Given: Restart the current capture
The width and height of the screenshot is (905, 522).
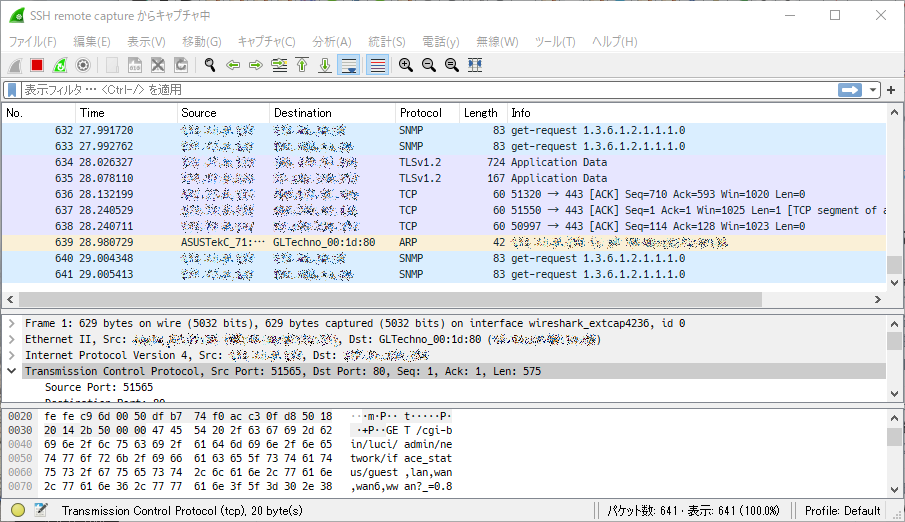Looking at the screenshot, I should click(60, 65).
